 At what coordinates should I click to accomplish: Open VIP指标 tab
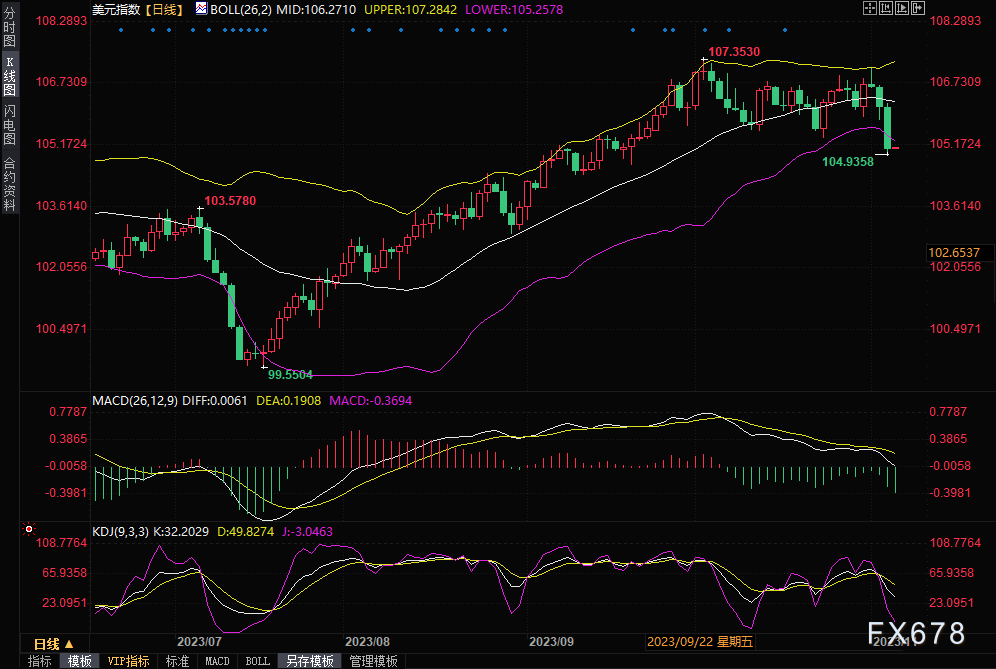pos(128,661)
